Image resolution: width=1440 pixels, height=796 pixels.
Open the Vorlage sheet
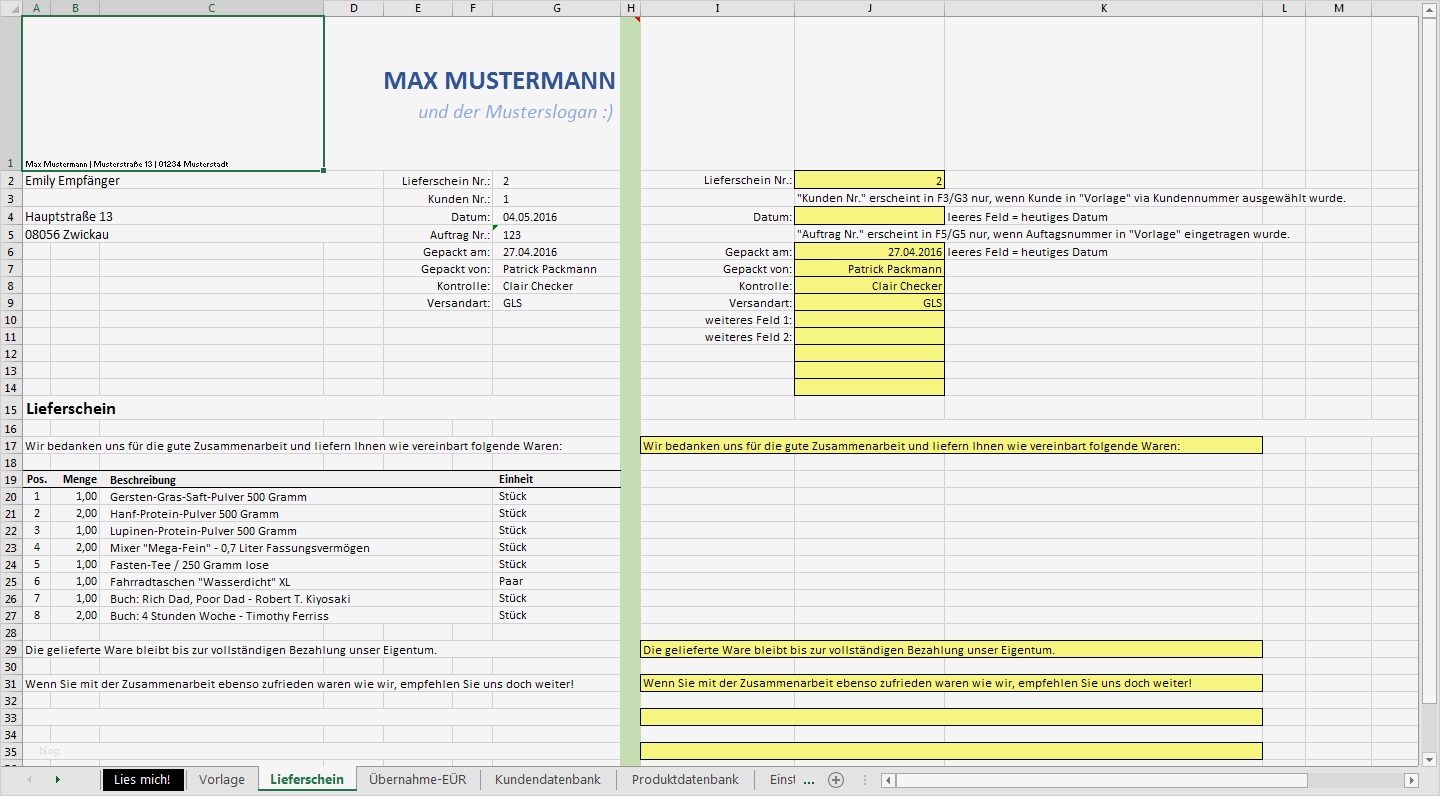pos(221,779)
